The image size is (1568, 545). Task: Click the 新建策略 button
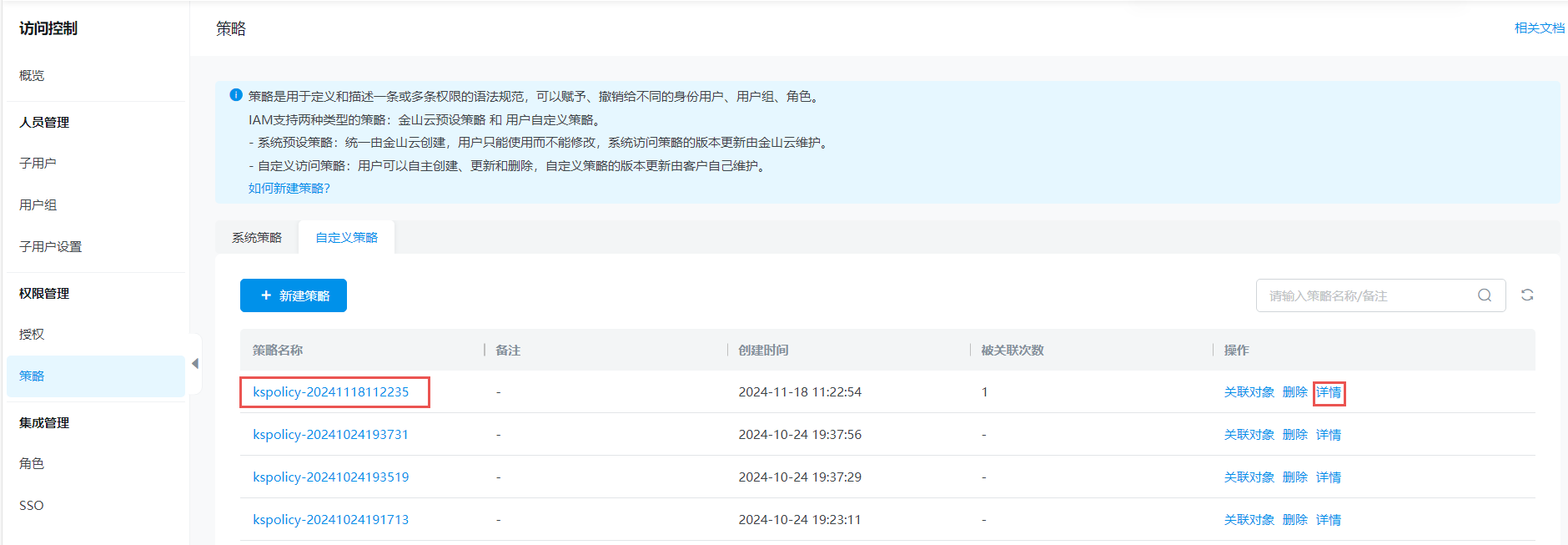294,295
